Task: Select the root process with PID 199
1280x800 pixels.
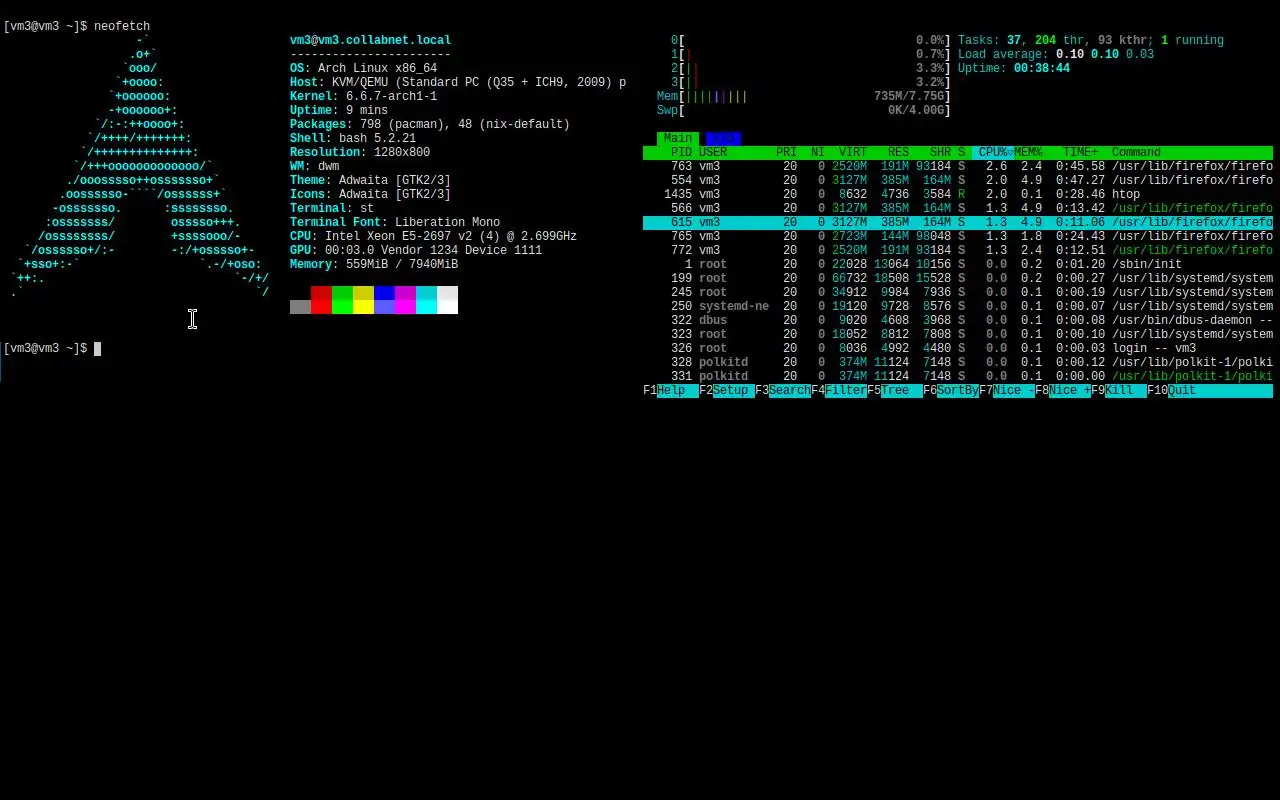Action: pyautogui.click(x=958, y=278)
